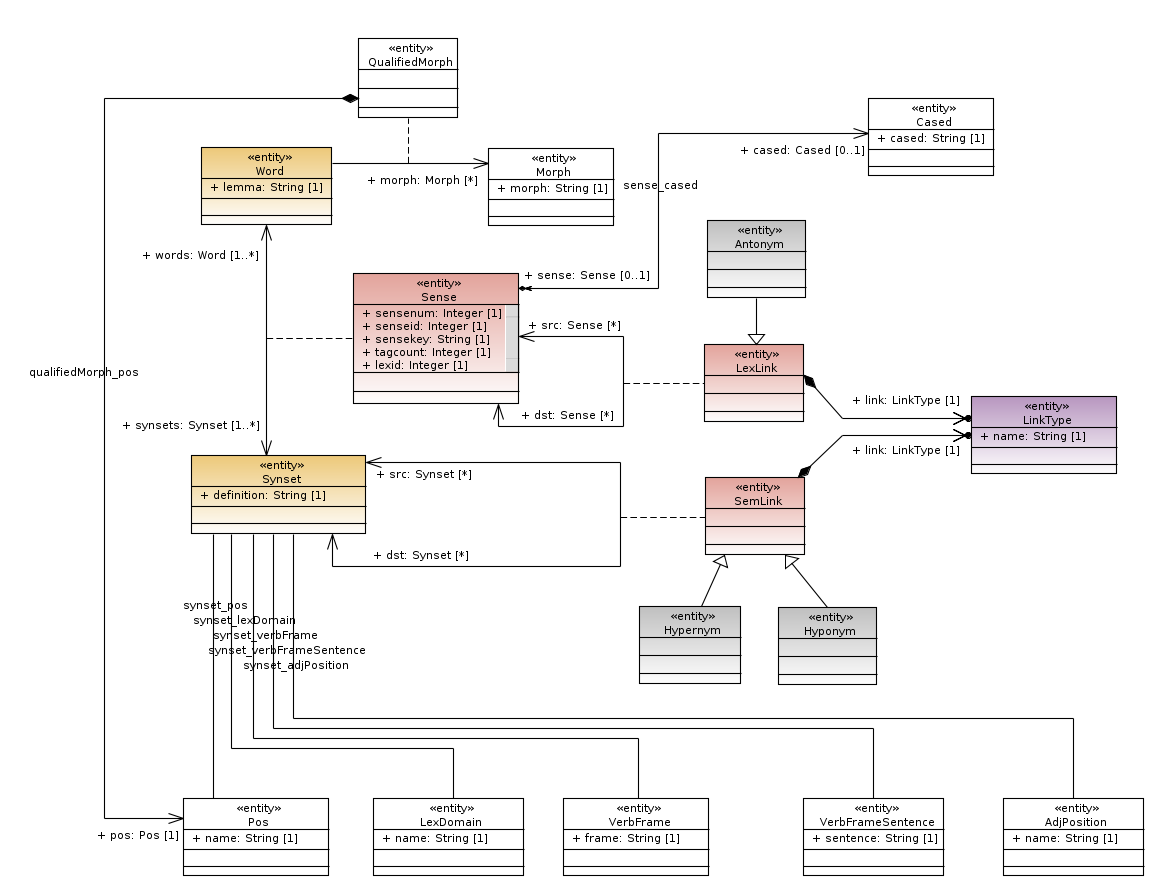Screen dimensions: 1154x886
Task: Click the SemLink '+ link: LinkType [1]' label
Action: pos(906,450)
